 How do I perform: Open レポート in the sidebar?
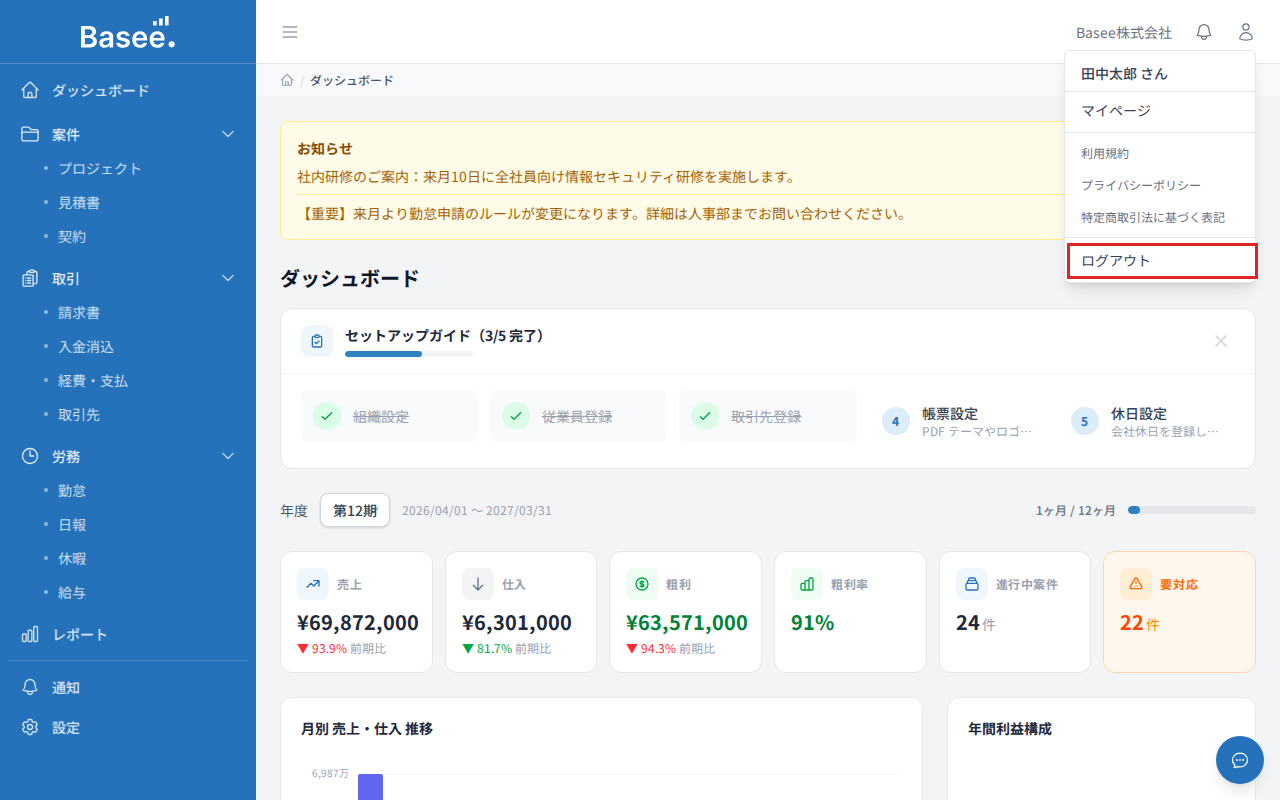[x=80, y=634]
